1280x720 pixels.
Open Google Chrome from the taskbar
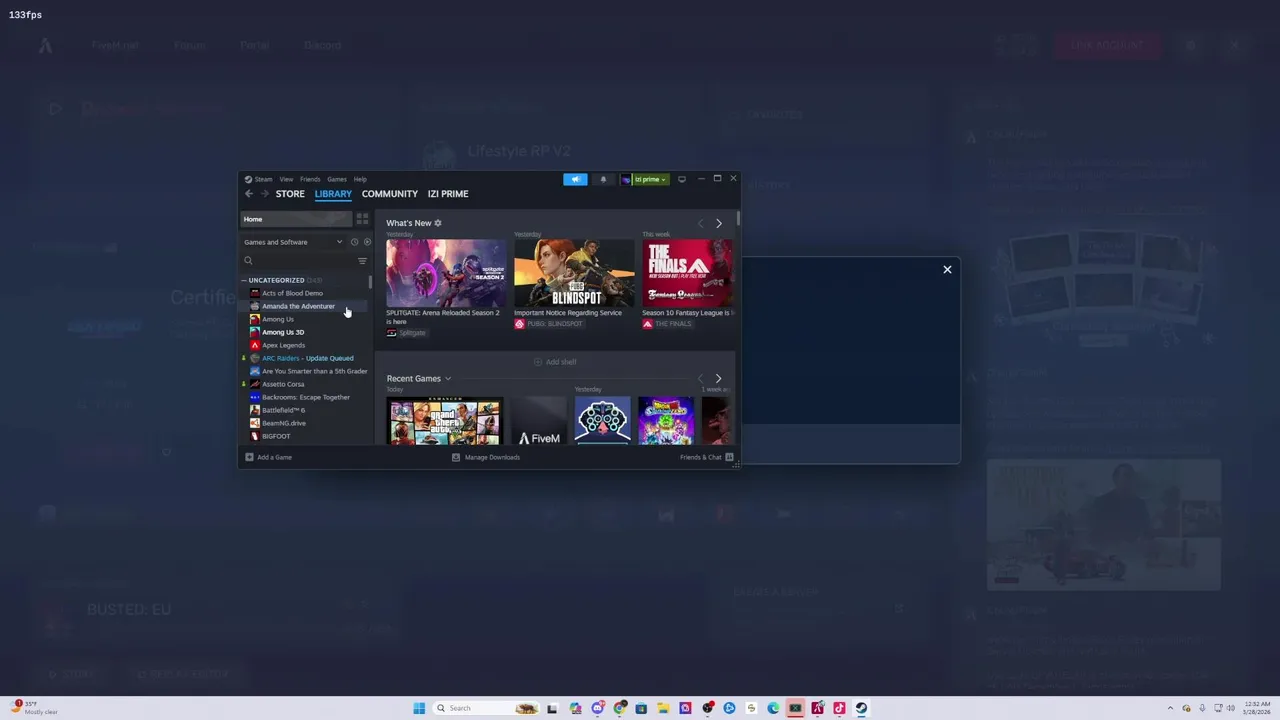pos(620,708)
